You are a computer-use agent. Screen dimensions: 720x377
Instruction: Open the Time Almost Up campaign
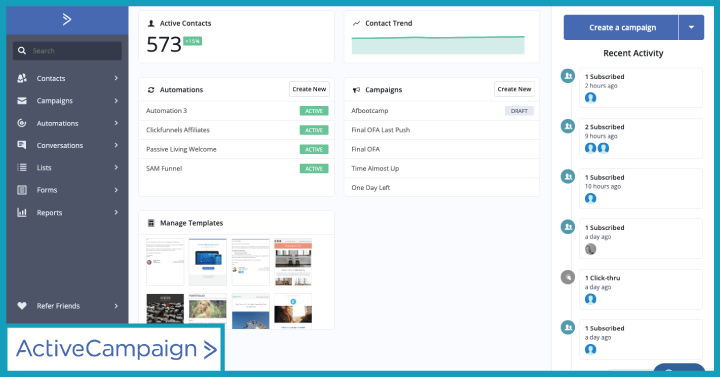(442, 169)
